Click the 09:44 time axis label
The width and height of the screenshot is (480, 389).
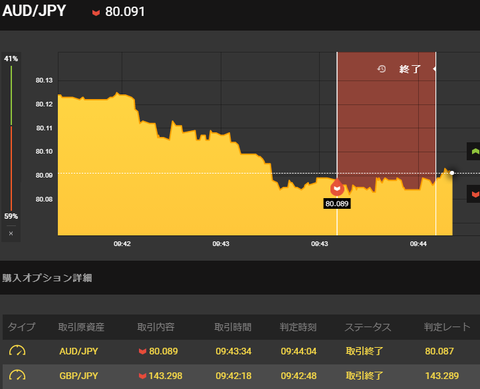418,244
